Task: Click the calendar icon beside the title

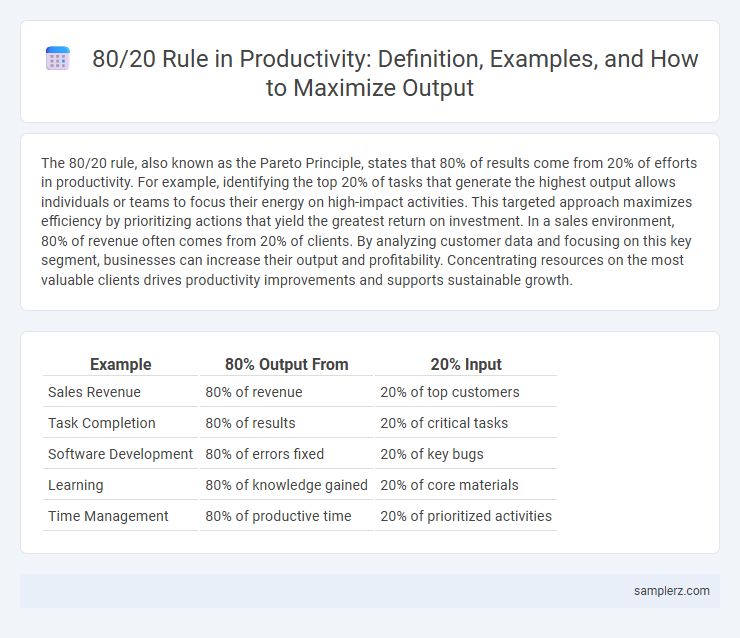Action: click(x=58, y=59)
